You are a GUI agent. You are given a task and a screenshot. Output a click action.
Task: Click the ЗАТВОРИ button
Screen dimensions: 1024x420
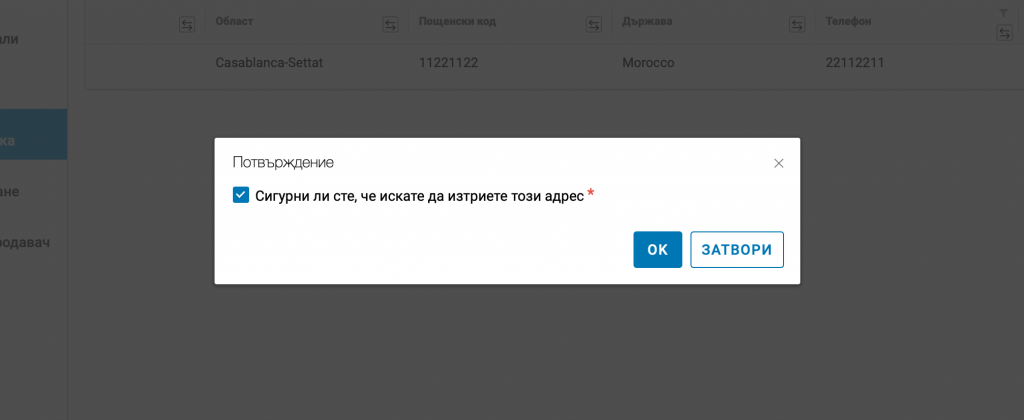(x=736, y=250)
